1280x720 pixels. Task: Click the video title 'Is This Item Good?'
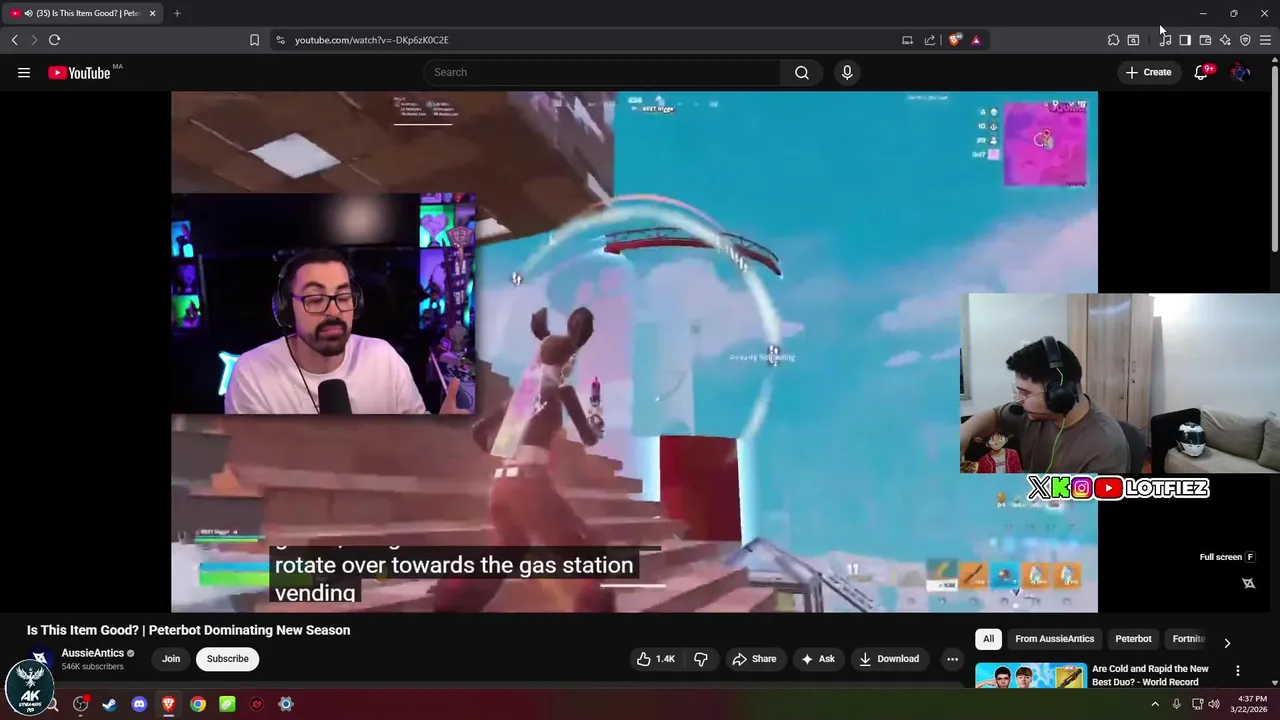tap(188, 630)
